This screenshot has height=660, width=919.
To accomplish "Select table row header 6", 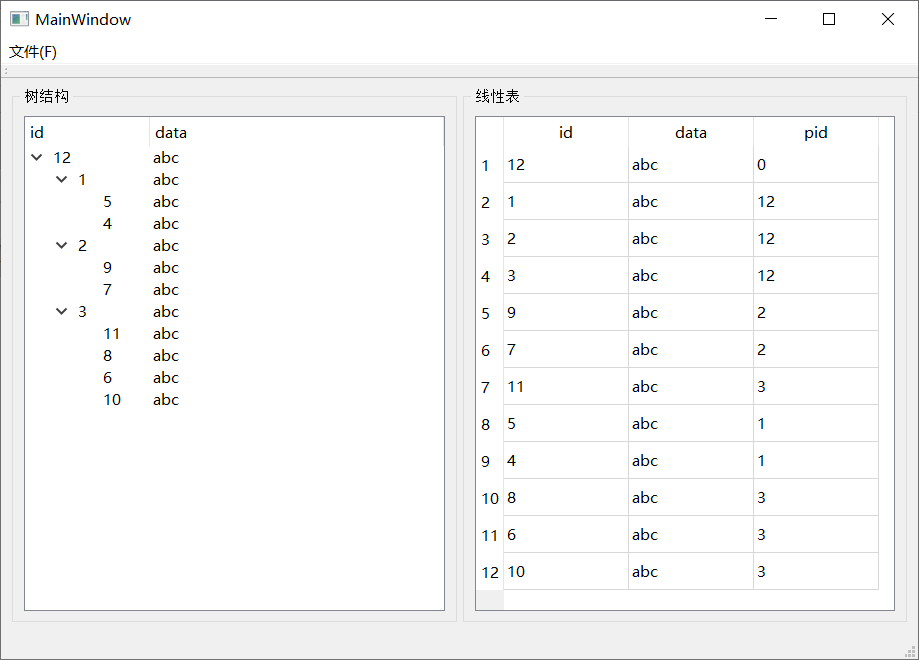I will point(490,350).
